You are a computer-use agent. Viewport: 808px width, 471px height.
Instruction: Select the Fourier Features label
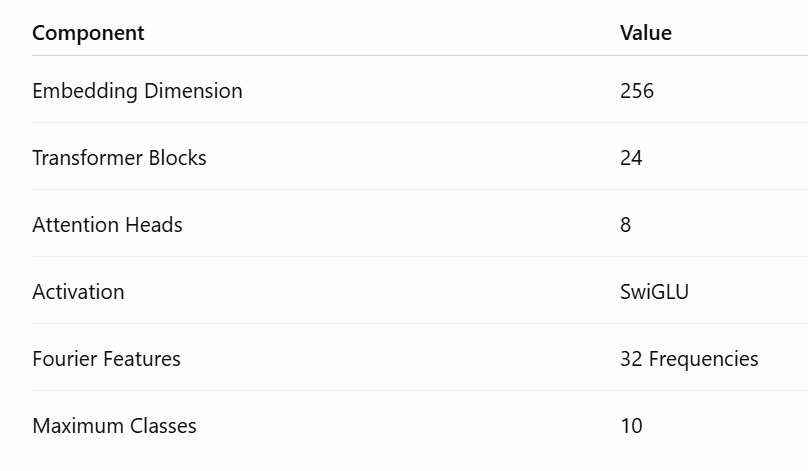point(106,359)
